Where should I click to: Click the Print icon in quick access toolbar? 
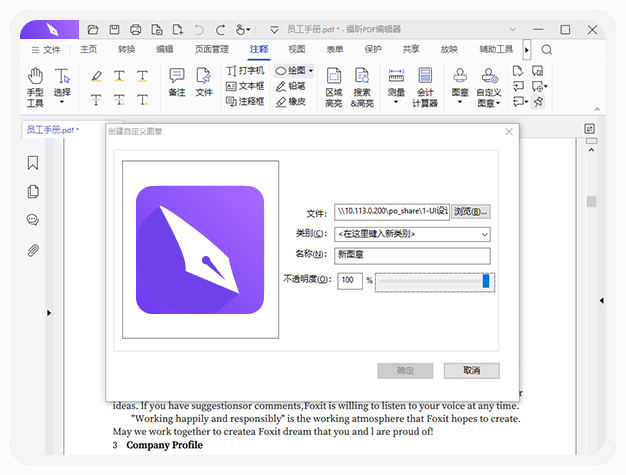coord(135,30)
